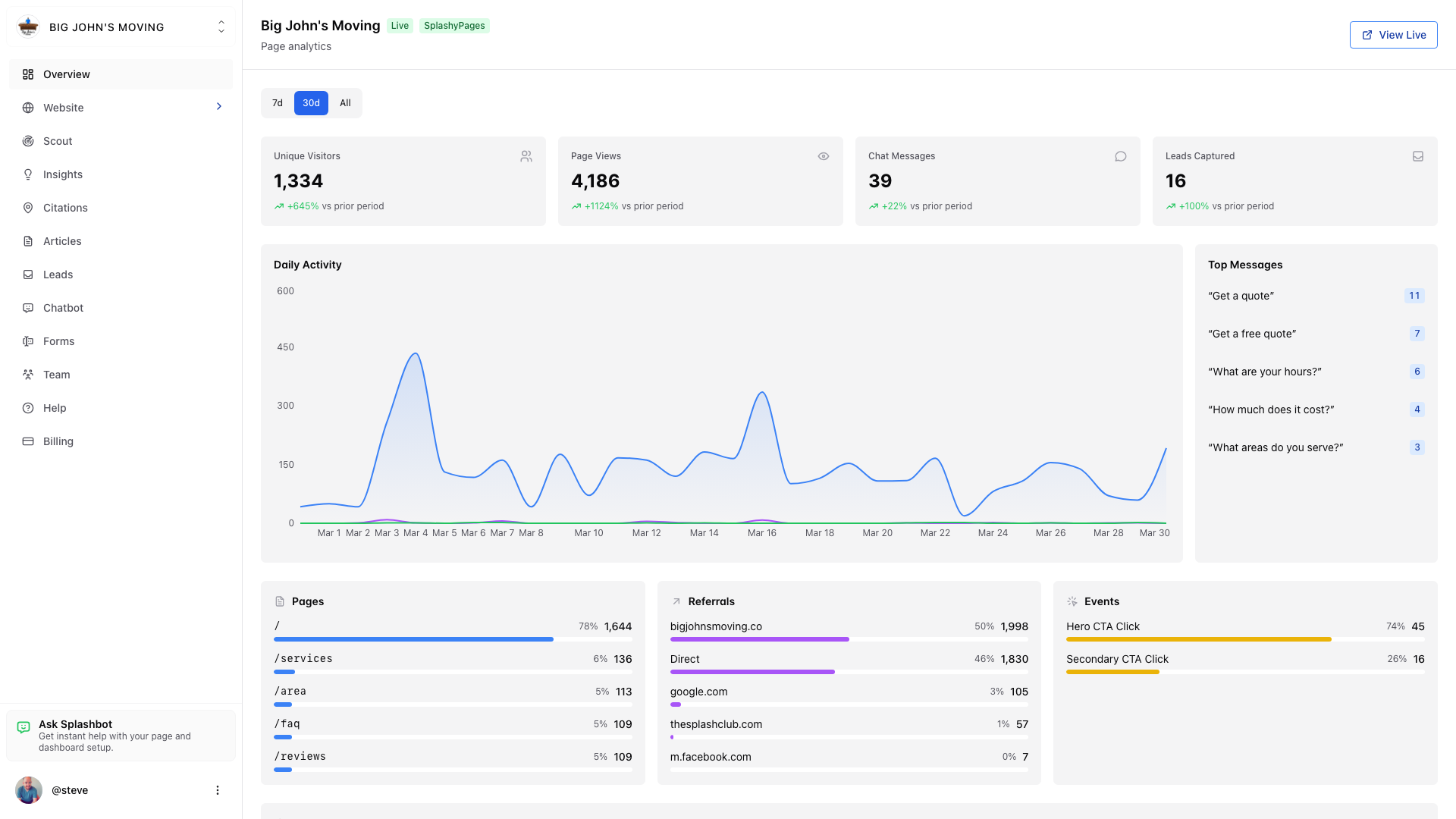This screenshot has width=1456, height=819.
Task: Open the Big John's Moving workspace switcher
Action: (x=120, y=27)
